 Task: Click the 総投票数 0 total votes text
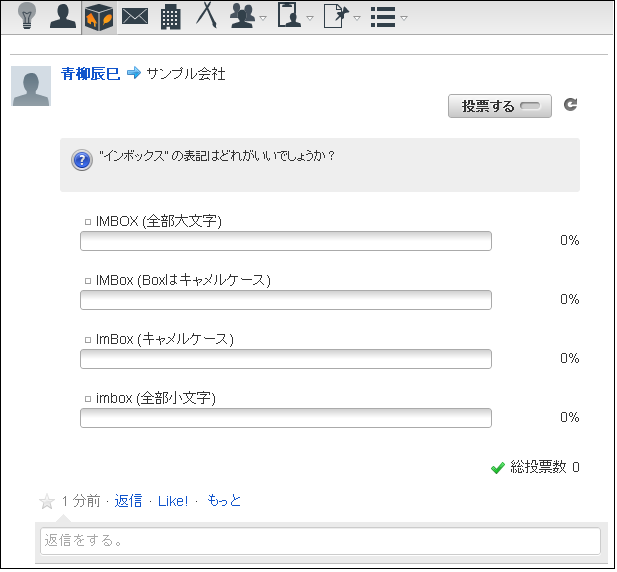click(x=546, y=468)
